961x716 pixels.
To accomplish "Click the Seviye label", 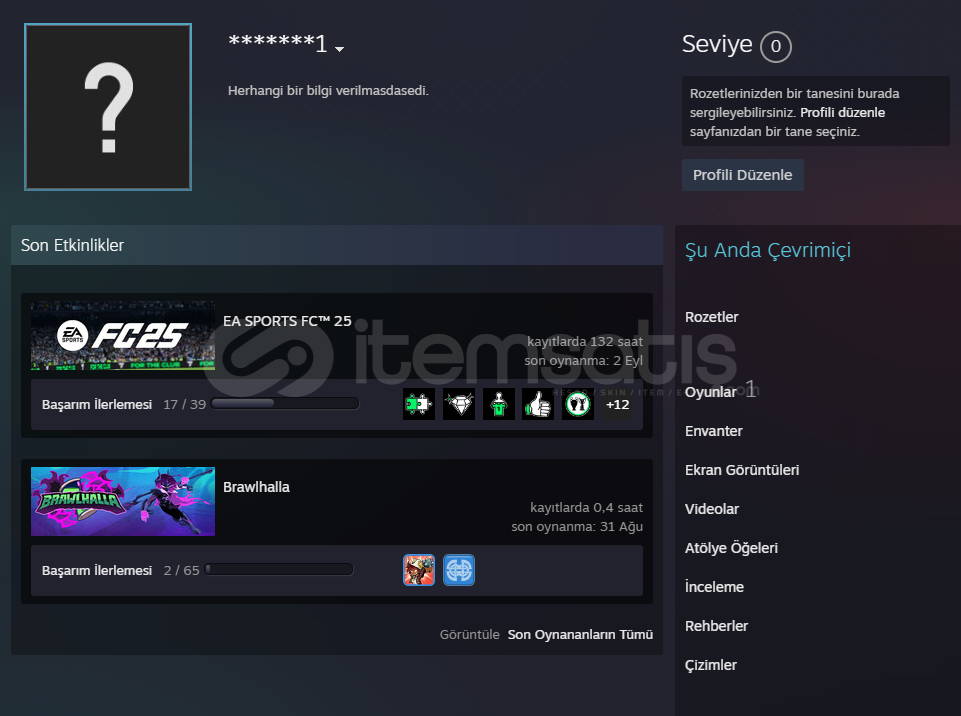I will click(x=717, y=44).
